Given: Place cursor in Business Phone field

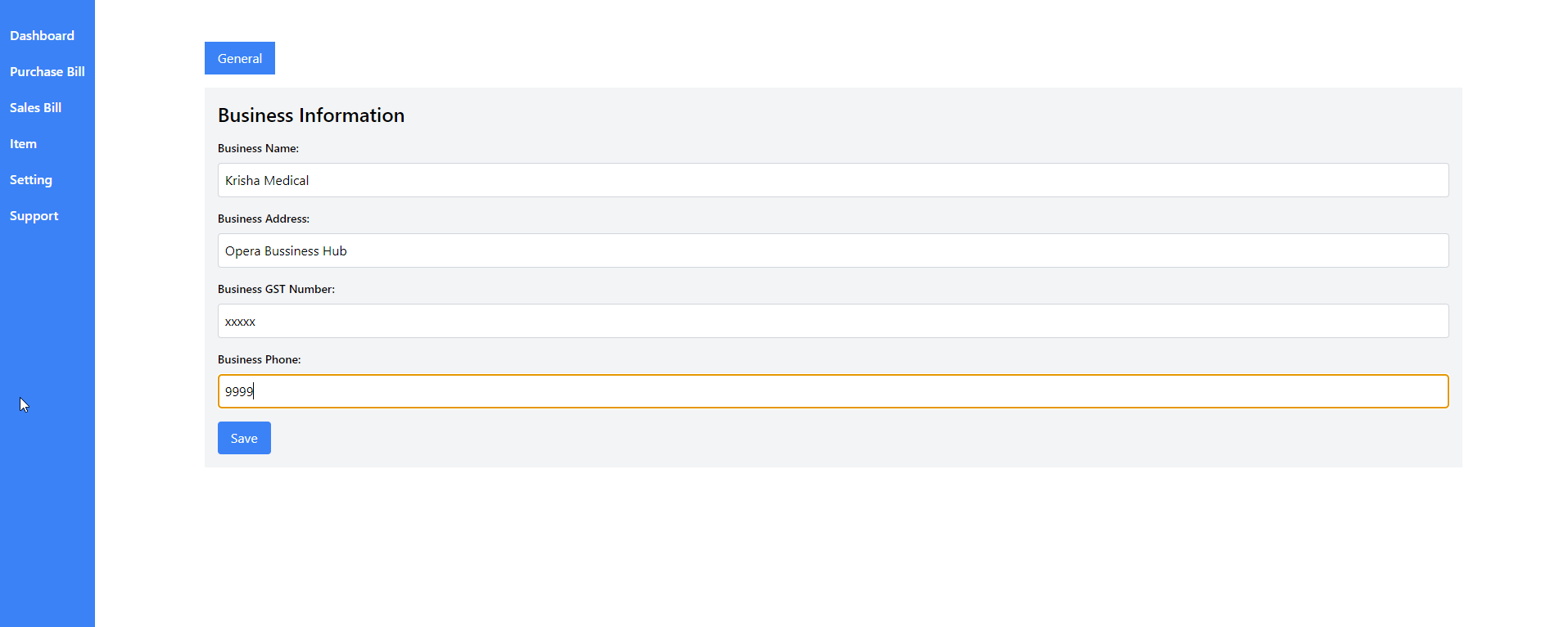Looking at the screenshot, I should pos(832,391).
